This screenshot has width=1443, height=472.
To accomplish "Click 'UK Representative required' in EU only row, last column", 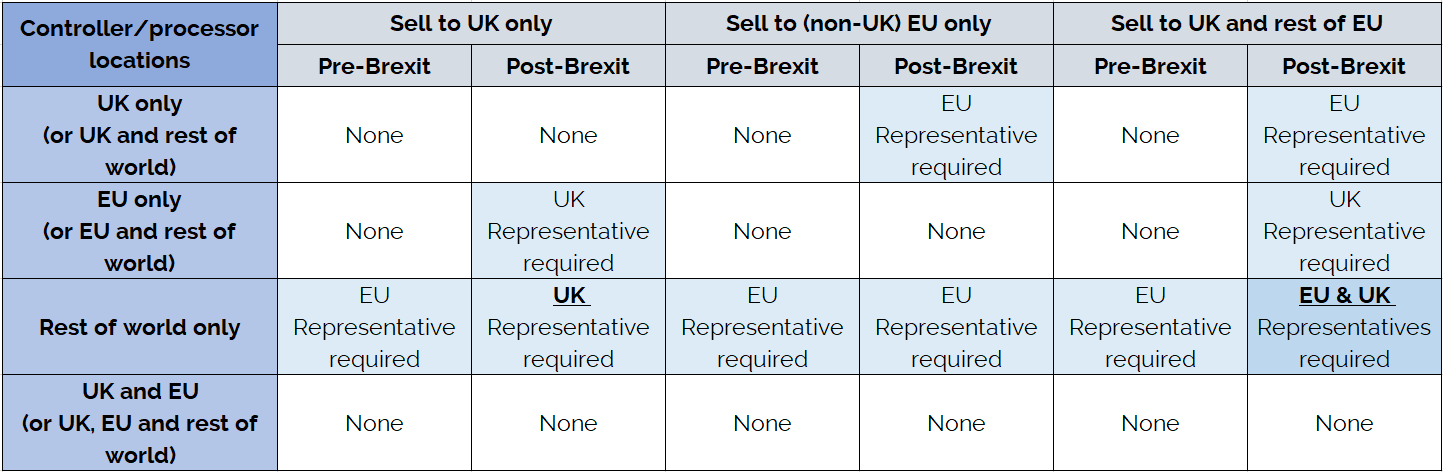I will point(1344,231).
